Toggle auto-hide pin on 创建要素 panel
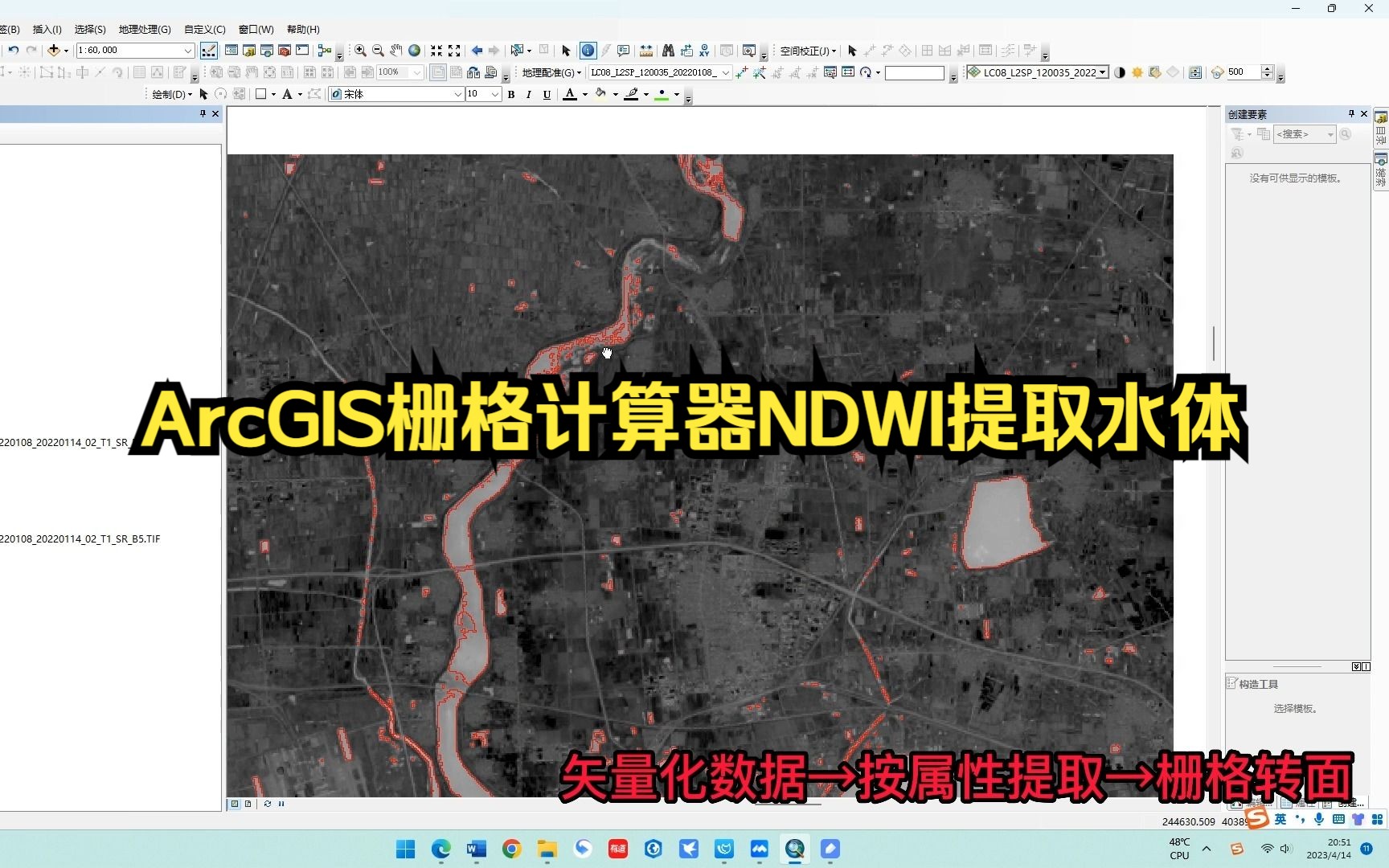Screen dimensions: 1389x868 pos(1351,114)
